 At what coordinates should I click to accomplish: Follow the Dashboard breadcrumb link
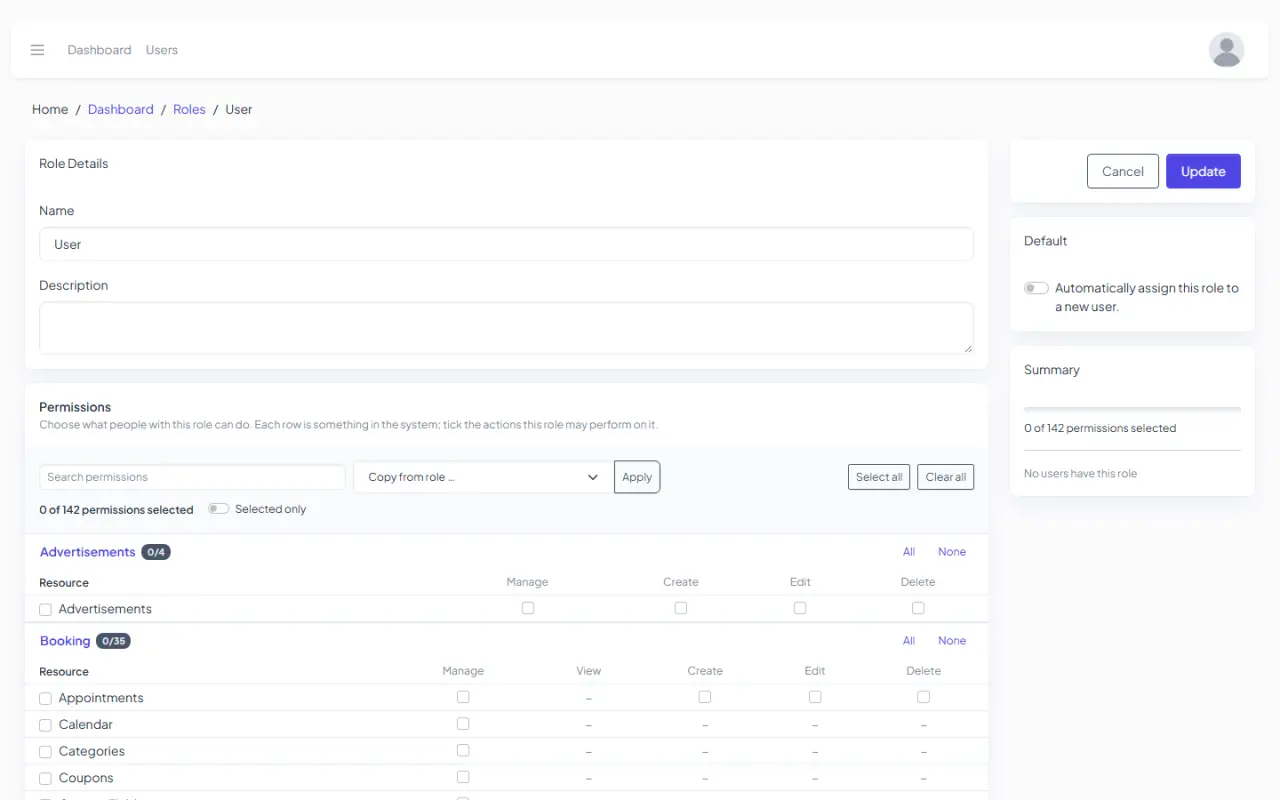tap(121, 109)
